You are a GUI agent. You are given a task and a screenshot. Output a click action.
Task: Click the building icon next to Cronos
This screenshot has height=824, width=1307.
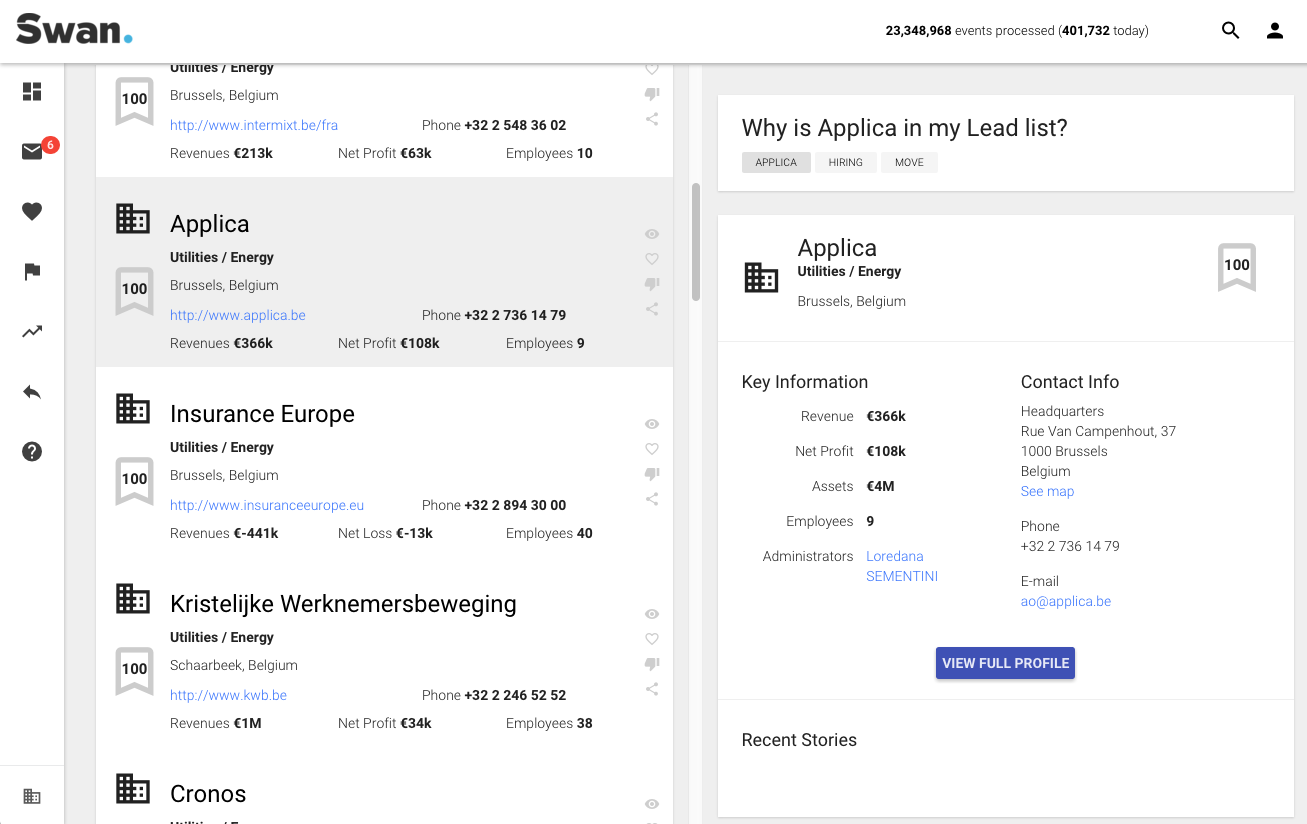tap(133, 789)
